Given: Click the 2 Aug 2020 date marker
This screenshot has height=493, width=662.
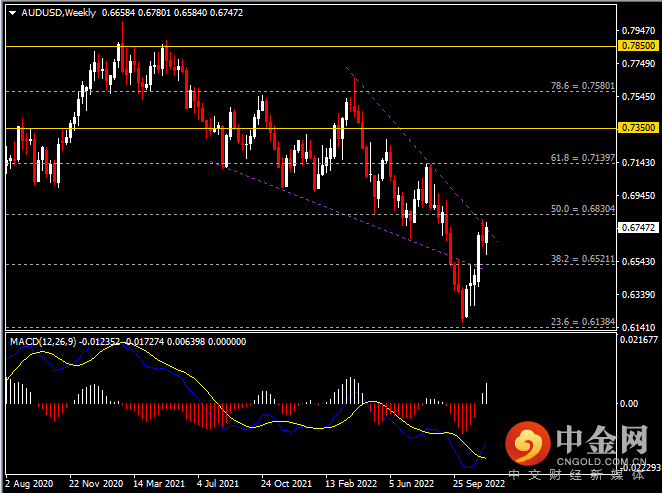Looking at the screenshot, I should [x=30, y=483].
